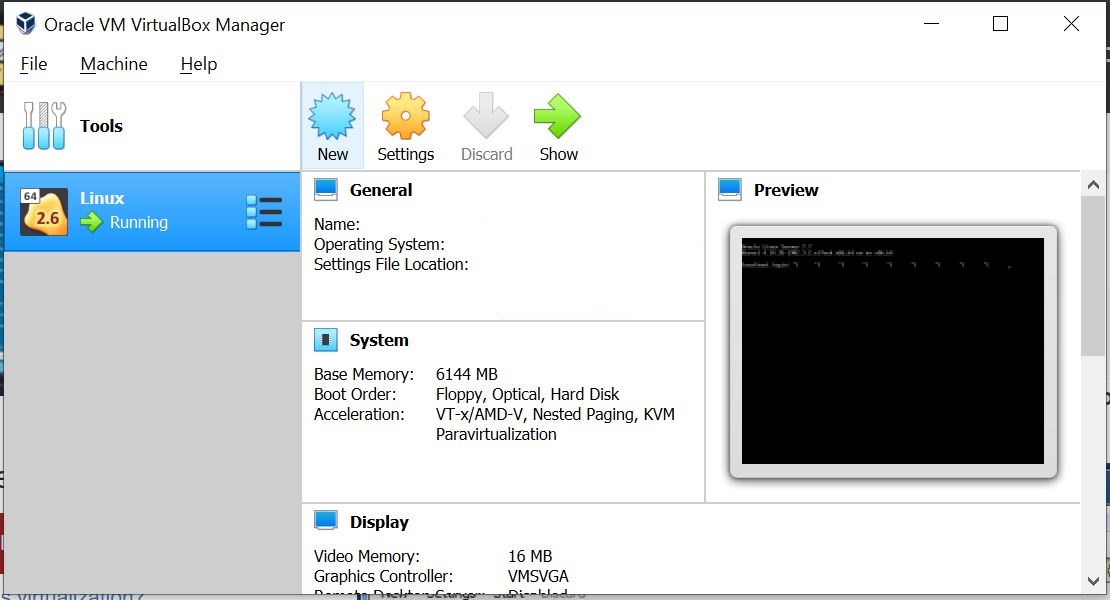Click the Linux VM 64-bit badge icon
Screen dimensions: 1110x600
[x=29, y=196]
